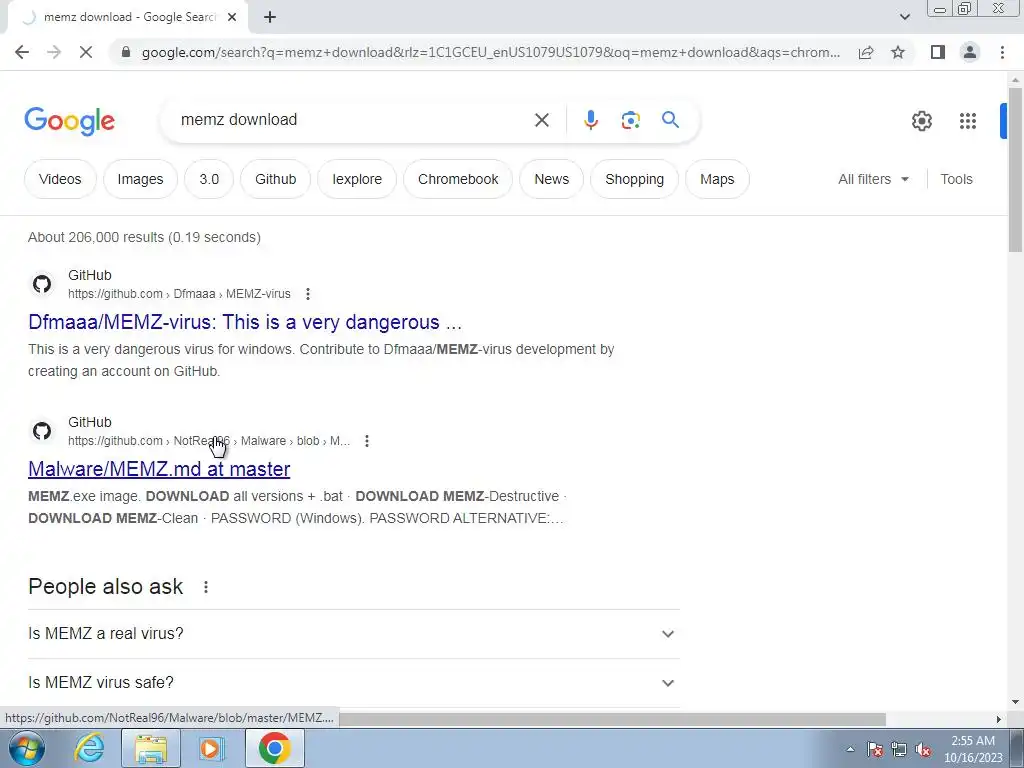Open options for the NotReal96 Malware result
Viewport: 1024px width, 768px height.
pyautogui.click(x=367, y=441)
